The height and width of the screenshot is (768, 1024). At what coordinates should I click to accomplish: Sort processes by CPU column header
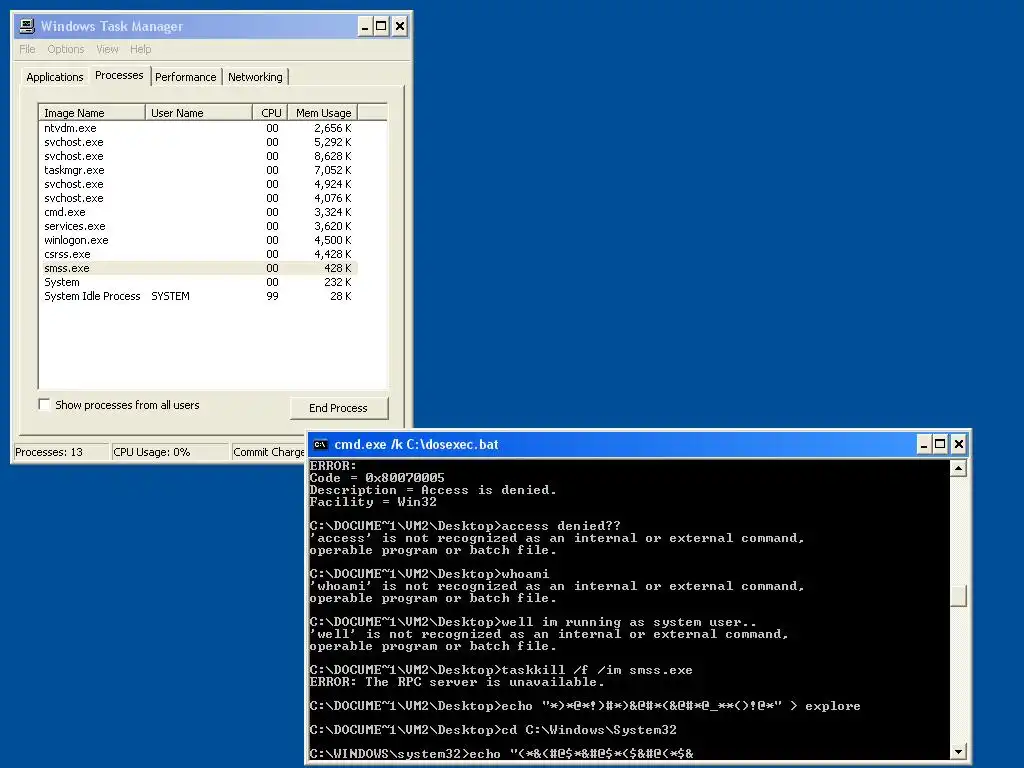270,113
